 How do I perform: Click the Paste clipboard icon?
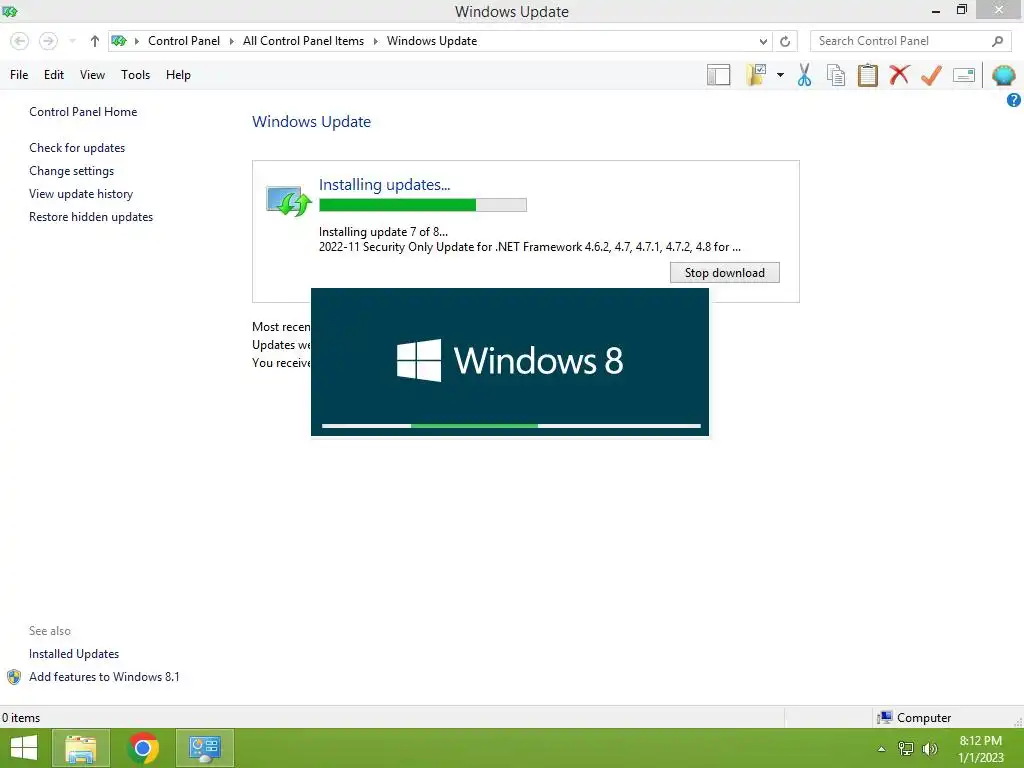tap(867, 75)
